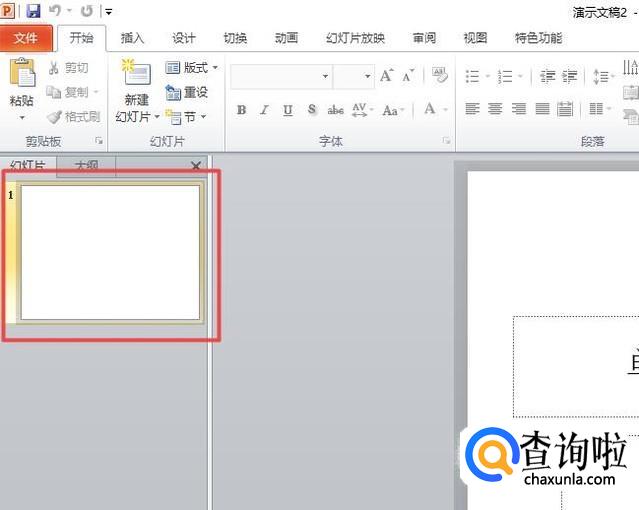639x510 pixels.
Task: Increase font size with large A icon
Action: pyautogui.click(x=386, y=75)
